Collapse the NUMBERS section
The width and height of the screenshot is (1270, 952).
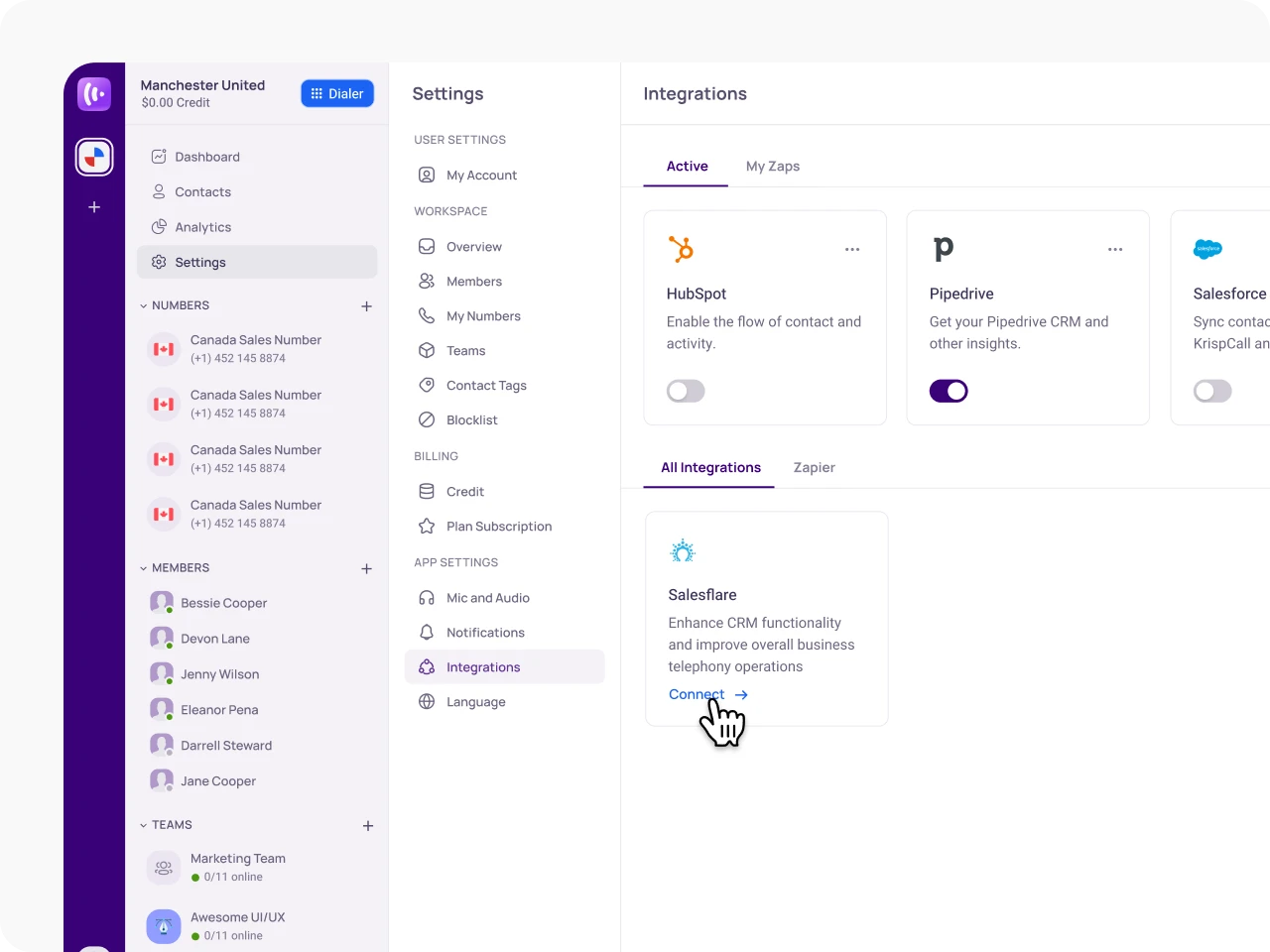[144, 305]
